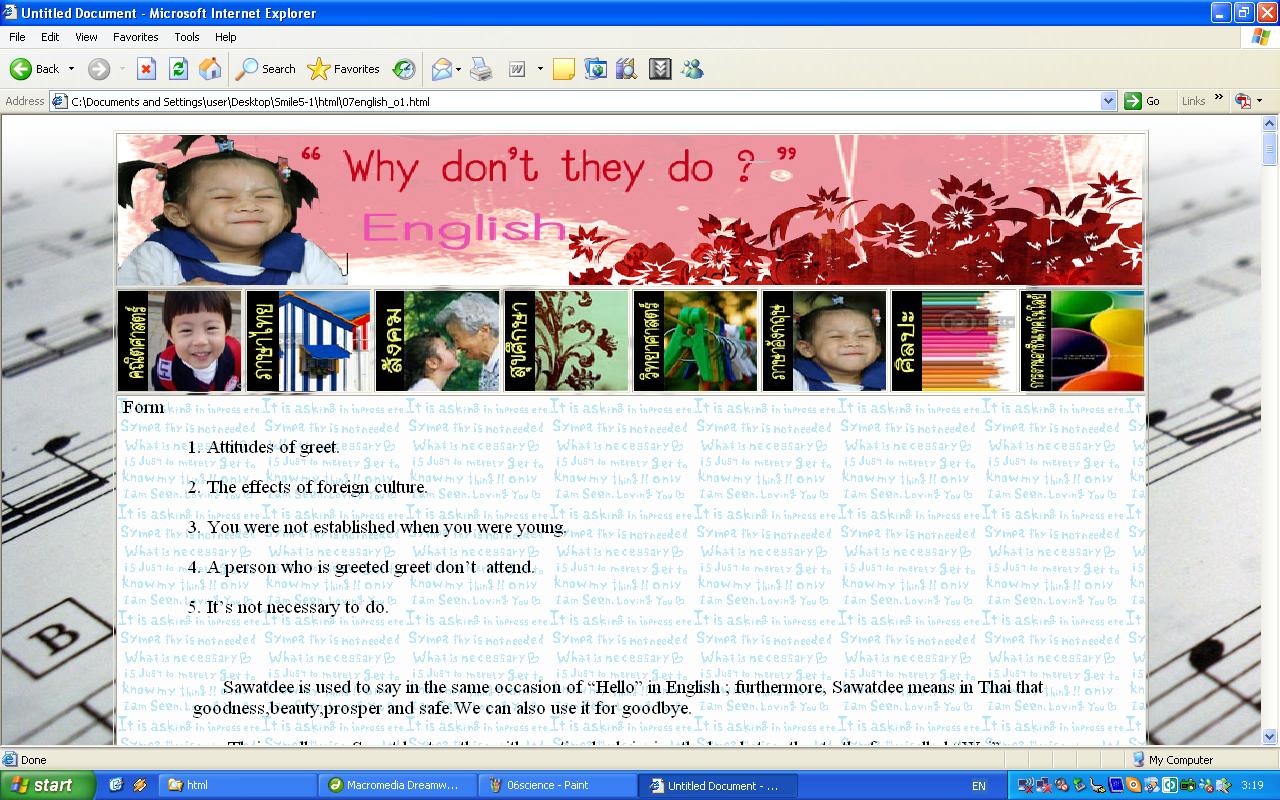The height and width of the screenshot is (800, 1280).
Task: Click the text 'Attitudes of greet.'
Action: tap(274, 447)
